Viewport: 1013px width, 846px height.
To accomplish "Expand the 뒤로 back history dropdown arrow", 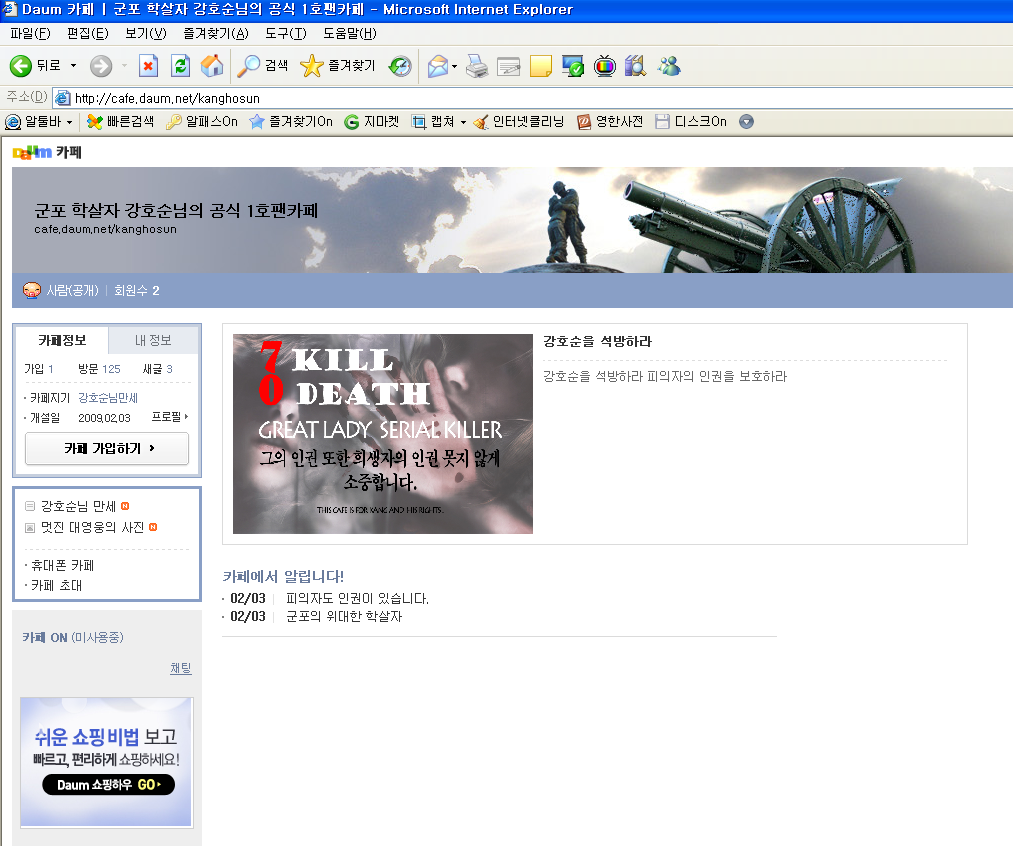I will point(73,66).
